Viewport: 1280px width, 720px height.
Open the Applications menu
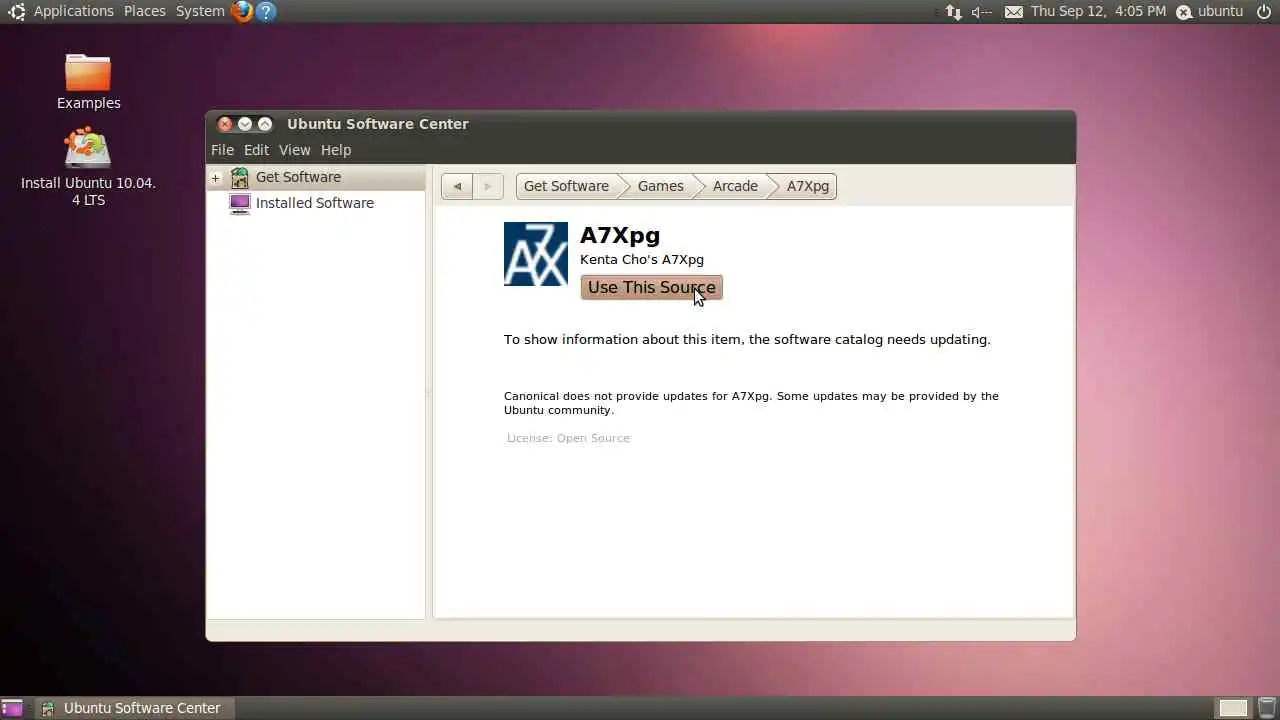tap(74, 11)
